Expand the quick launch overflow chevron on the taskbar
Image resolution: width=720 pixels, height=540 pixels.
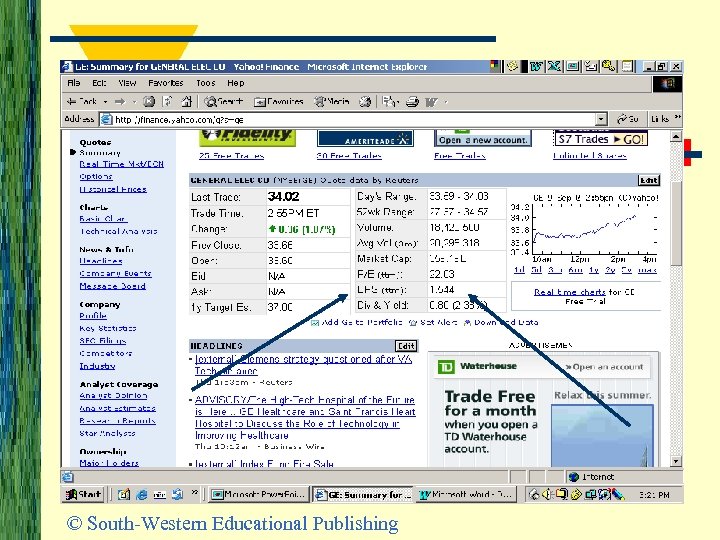click(194, 493)
